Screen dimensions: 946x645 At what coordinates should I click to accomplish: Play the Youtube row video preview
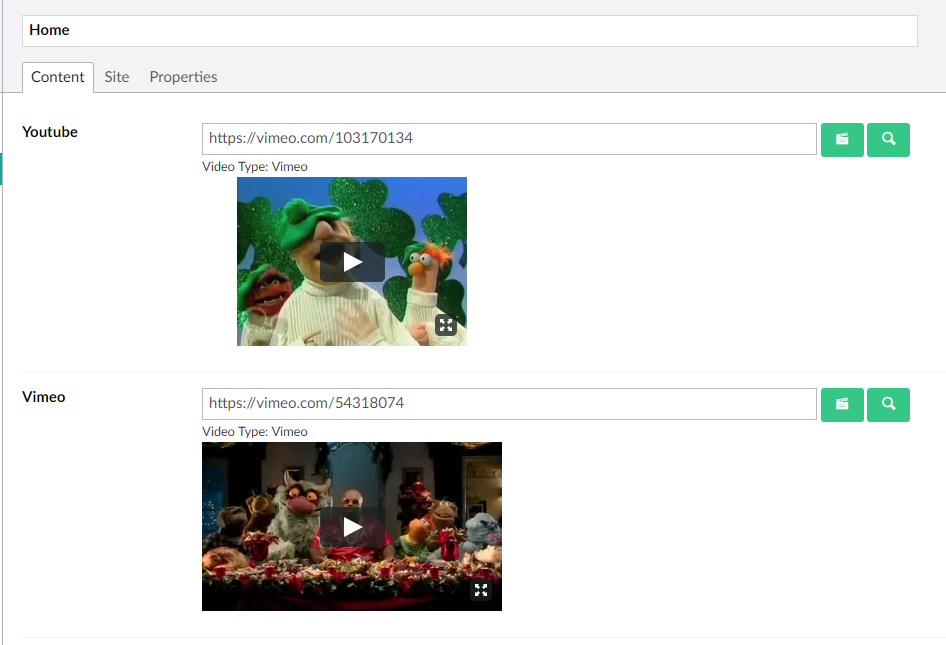pyautogui.click(x=352, y=262)
